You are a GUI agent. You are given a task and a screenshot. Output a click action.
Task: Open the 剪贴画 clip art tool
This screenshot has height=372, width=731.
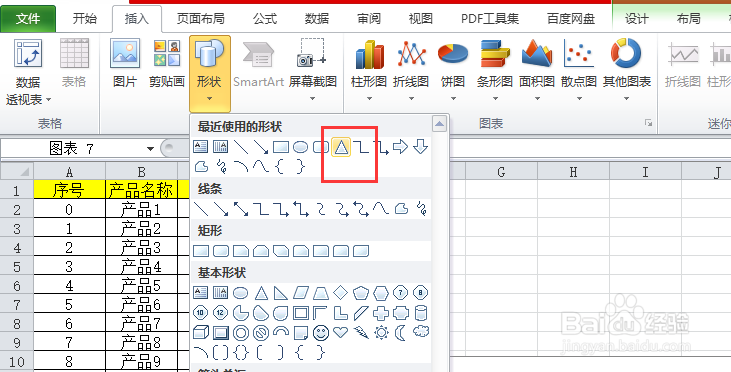point(167,63)
